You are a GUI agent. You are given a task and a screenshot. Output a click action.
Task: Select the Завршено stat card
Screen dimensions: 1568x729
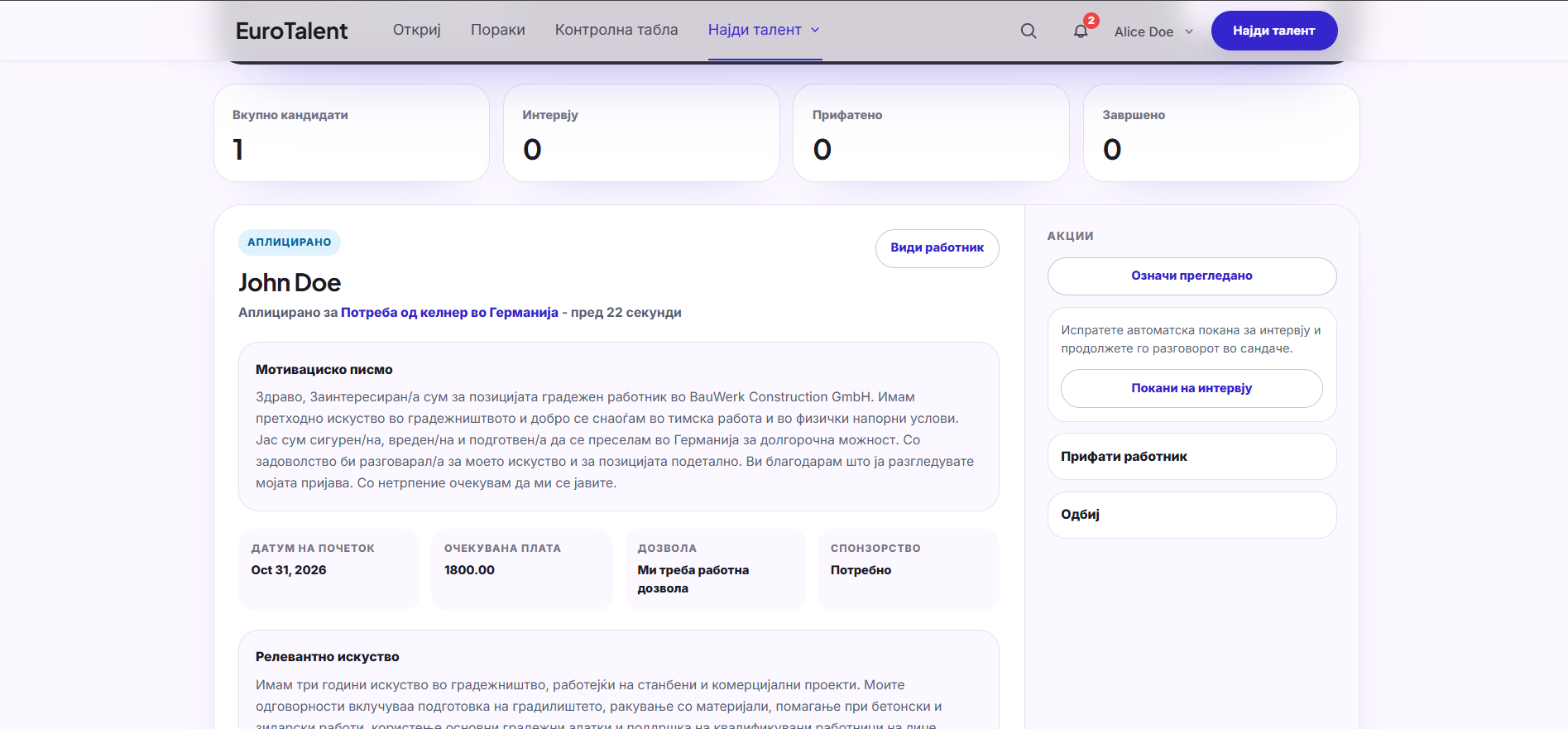tap(1221, 132)
